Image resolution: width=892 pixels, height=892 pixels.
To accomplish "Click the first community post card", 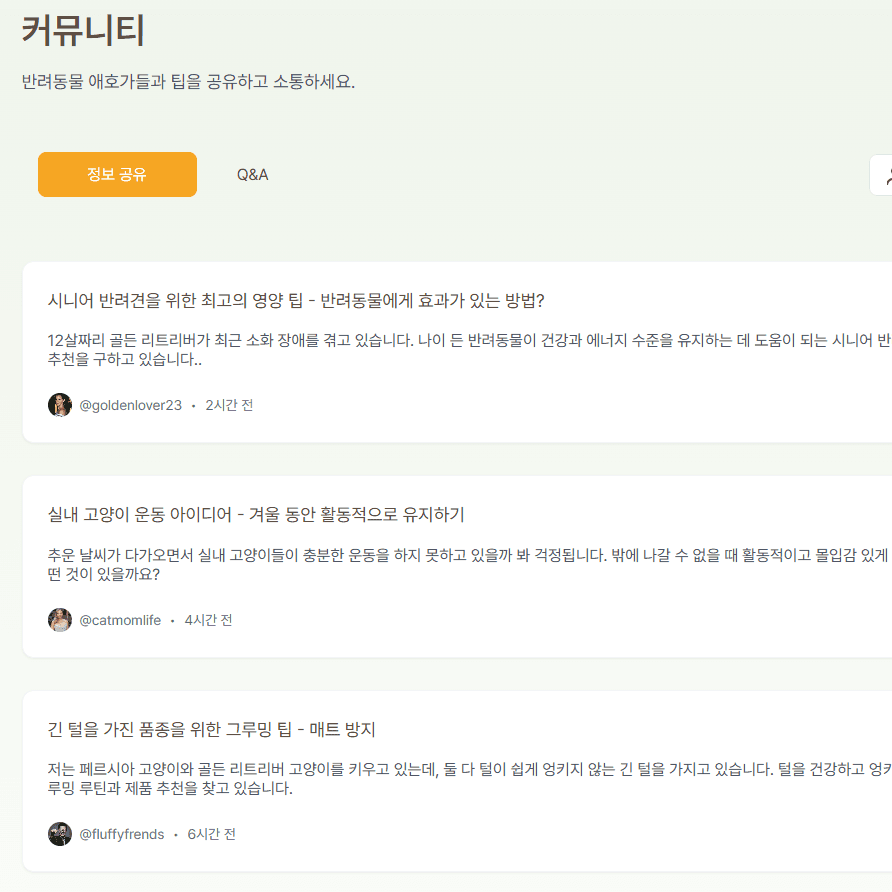I will pyautogui.click(x=446, y=350).
